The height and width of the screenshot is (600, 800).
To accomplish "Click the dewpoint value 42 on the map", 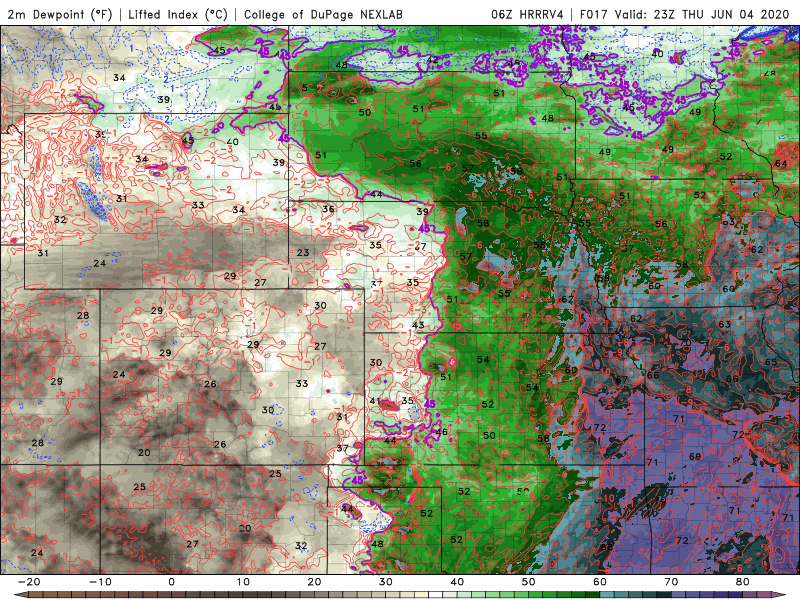I will tap(432, 60).
